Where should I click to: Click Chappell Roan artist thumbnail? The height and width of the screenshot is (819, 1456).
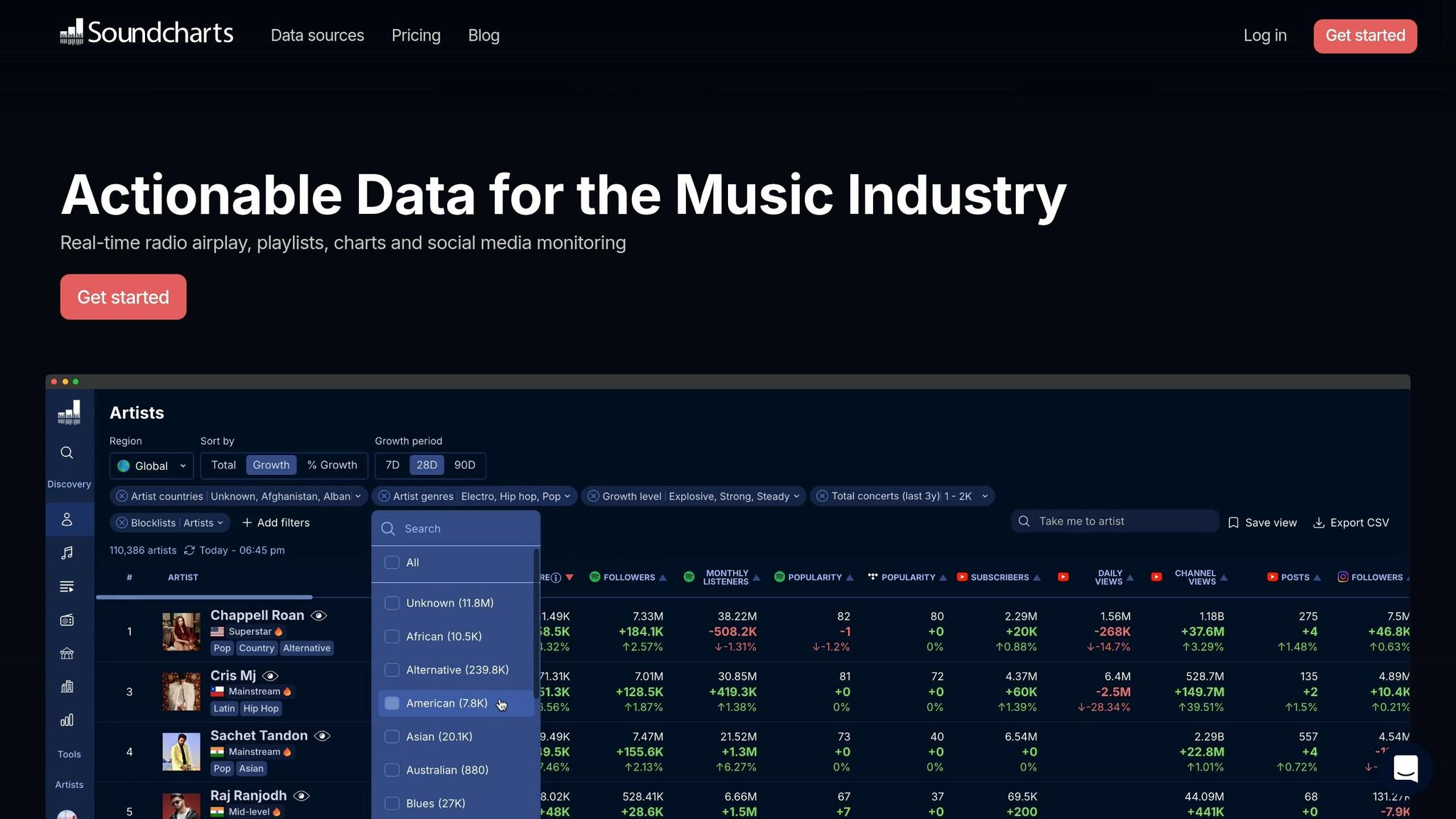181,631
